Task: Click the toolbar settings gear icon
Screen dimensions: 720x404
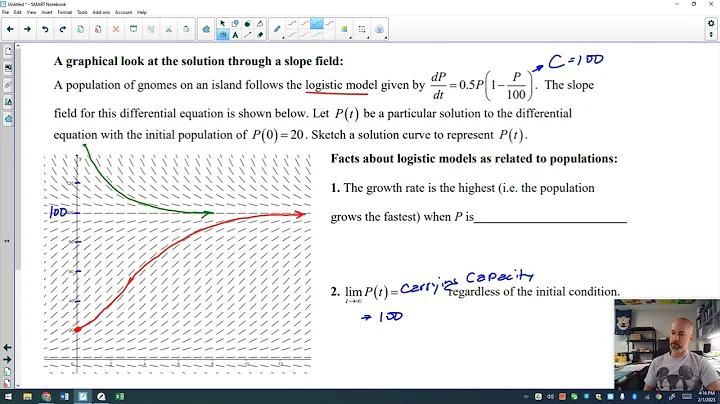Action: click(711, 23)
